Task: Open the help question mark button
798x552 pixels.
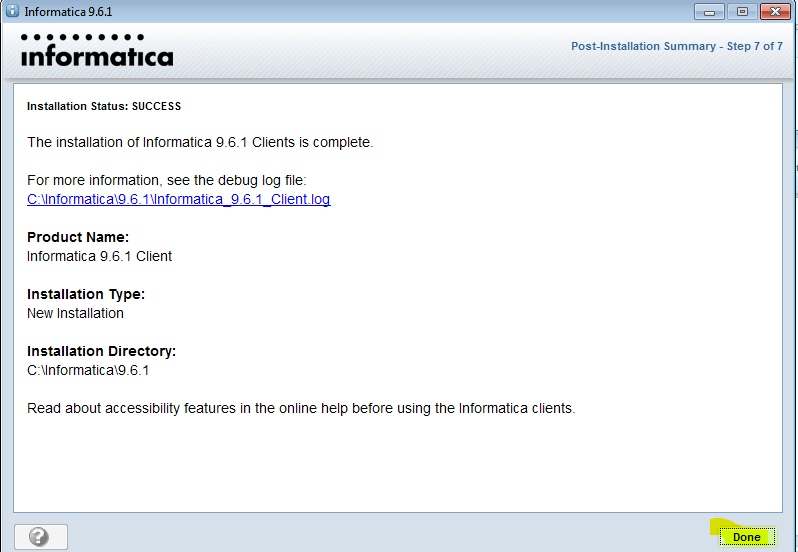Action: [x=41, y=537]
